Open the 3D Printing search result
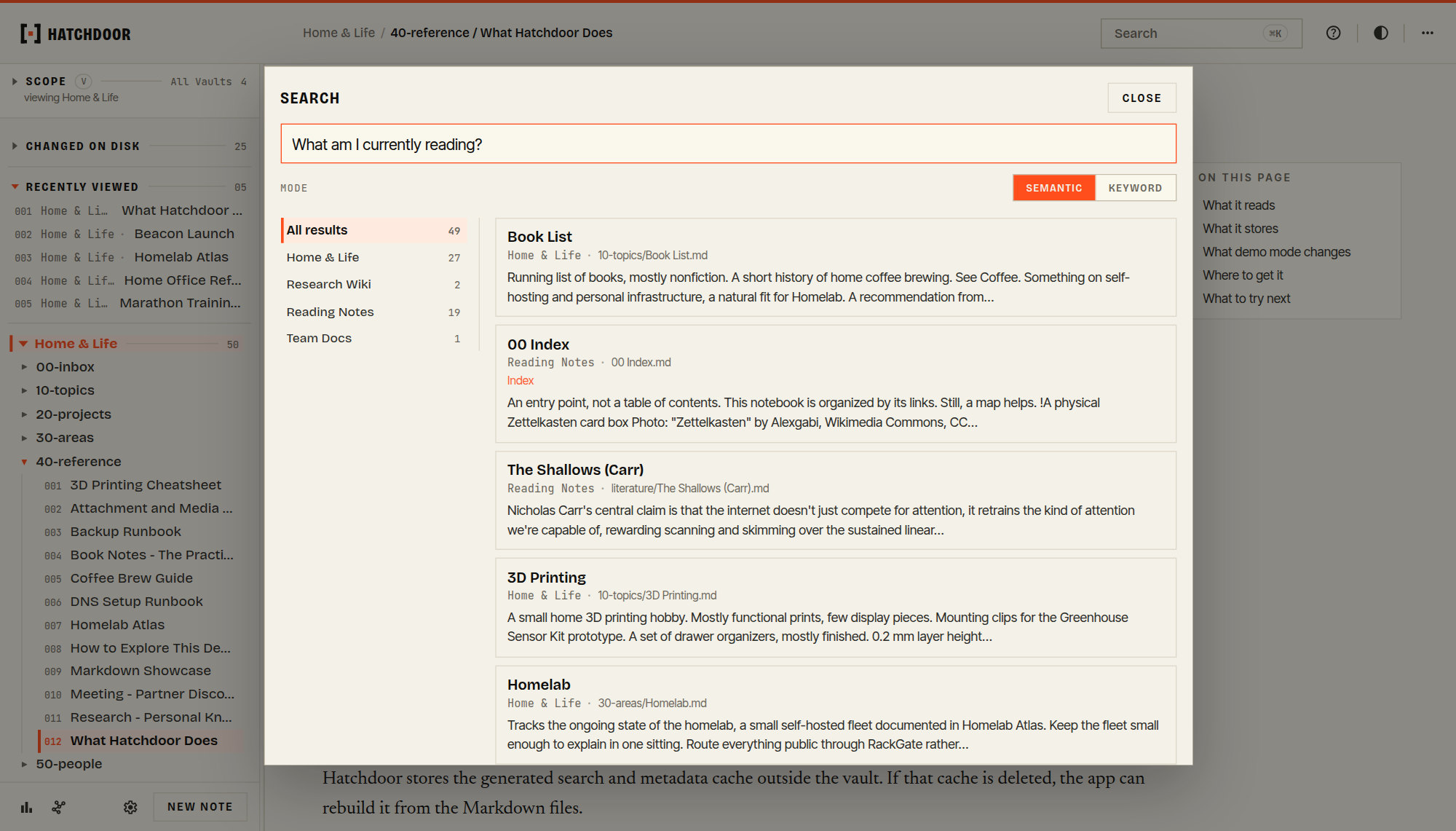Viewport: 1456px width, 831px height. pos(835,607)
